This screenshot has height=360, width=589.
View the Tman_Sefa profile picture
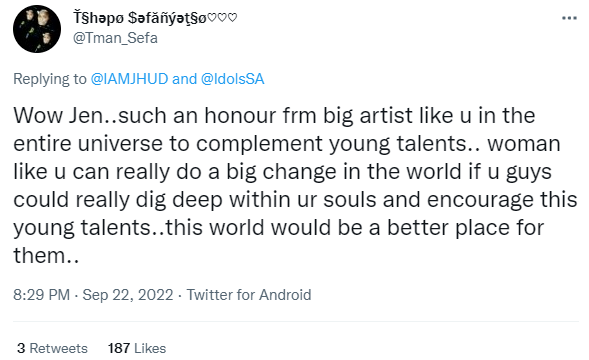point(37,29)
